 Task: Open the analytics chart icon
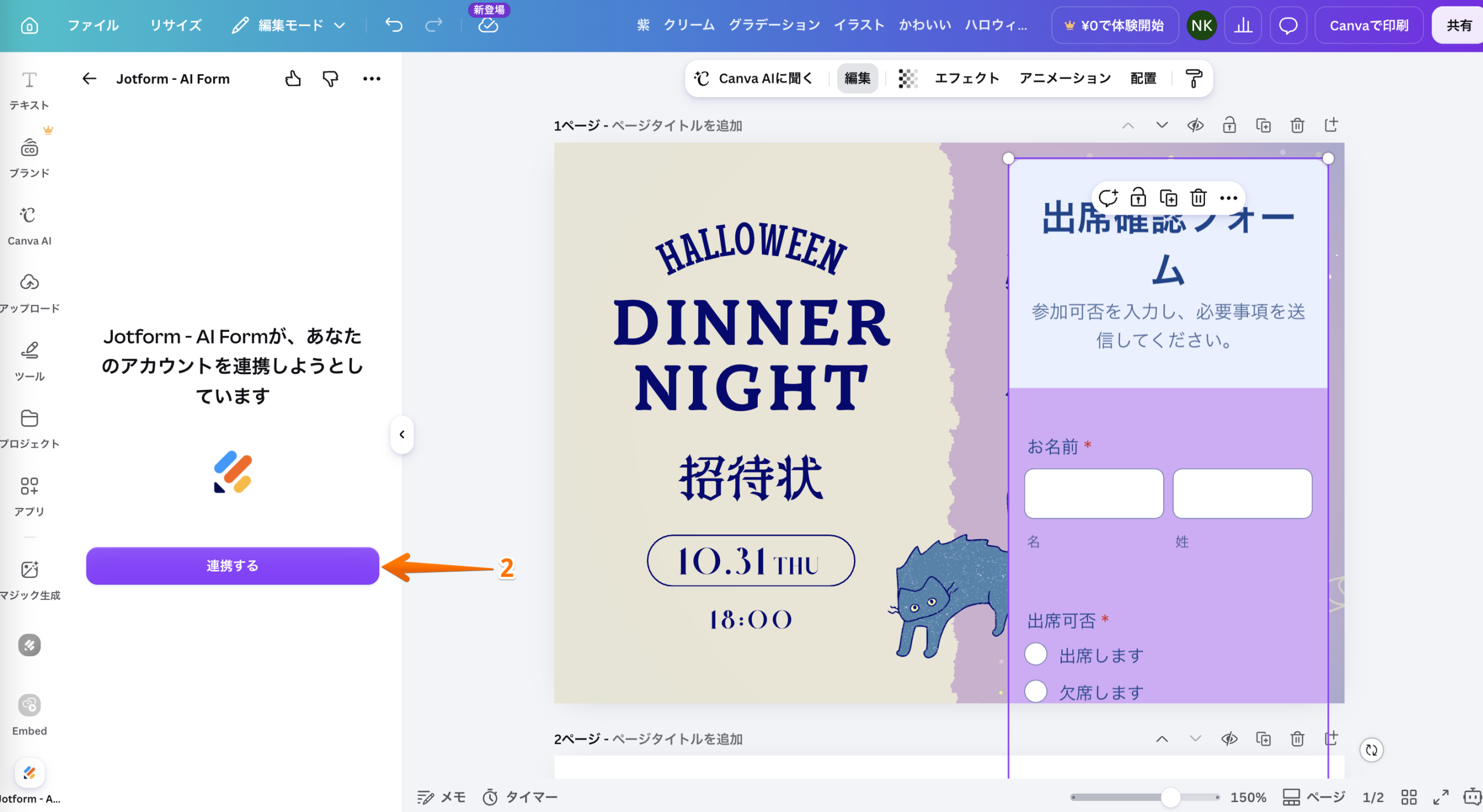pos(1243,25)
